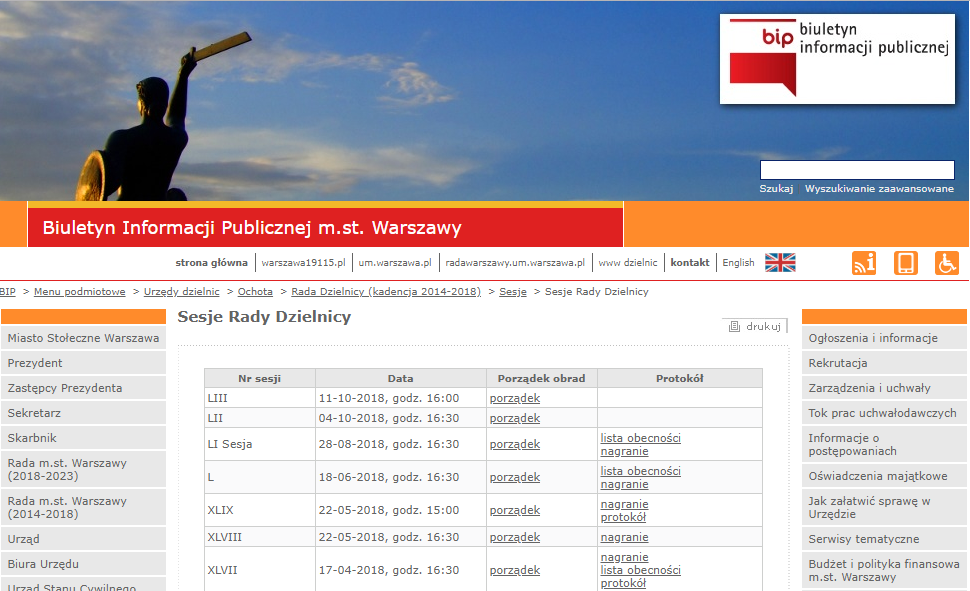The image size is (970, 591).
Task: Open lista obecności for session XLVII
Action: tap(640, 570)
